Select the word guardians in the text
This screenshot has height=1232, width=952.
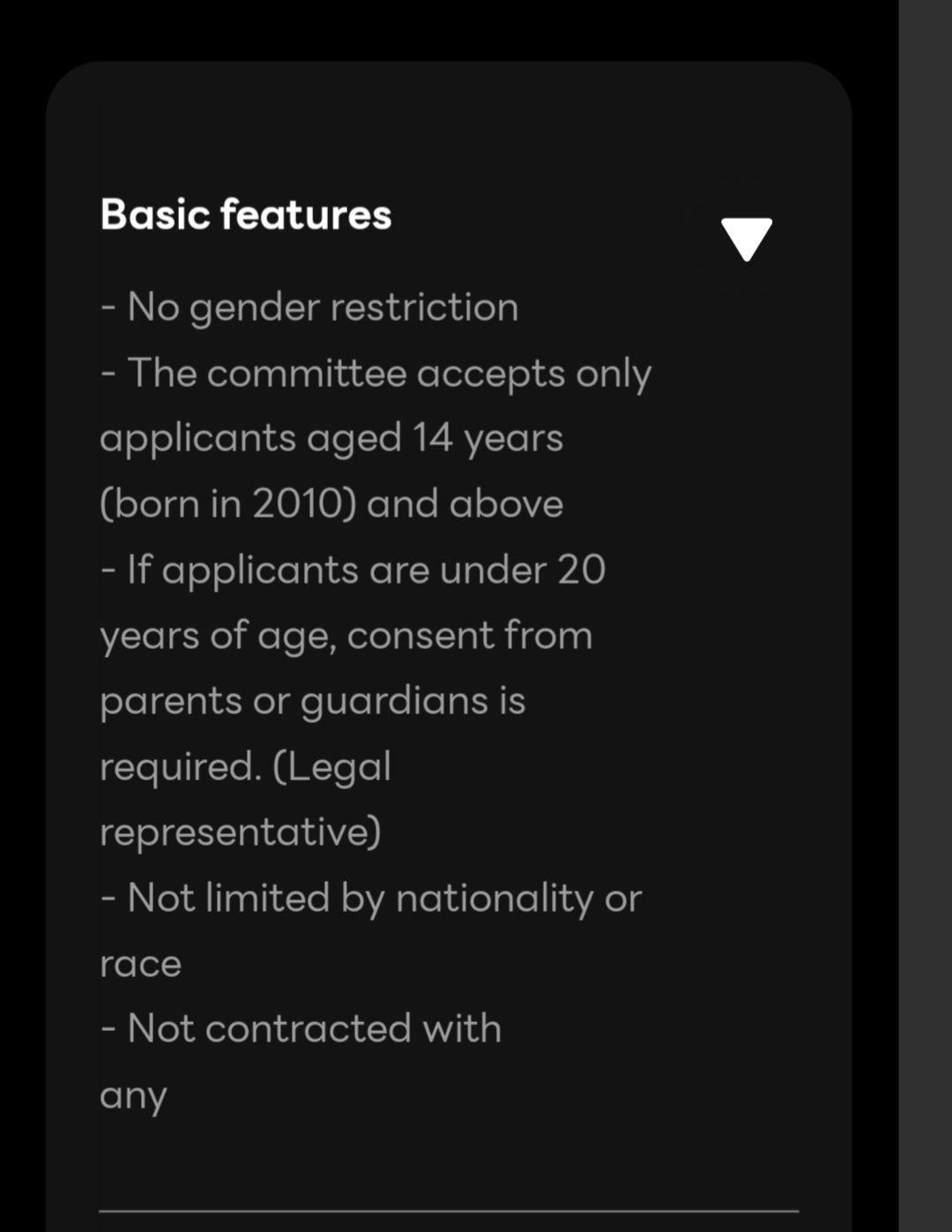395,702
